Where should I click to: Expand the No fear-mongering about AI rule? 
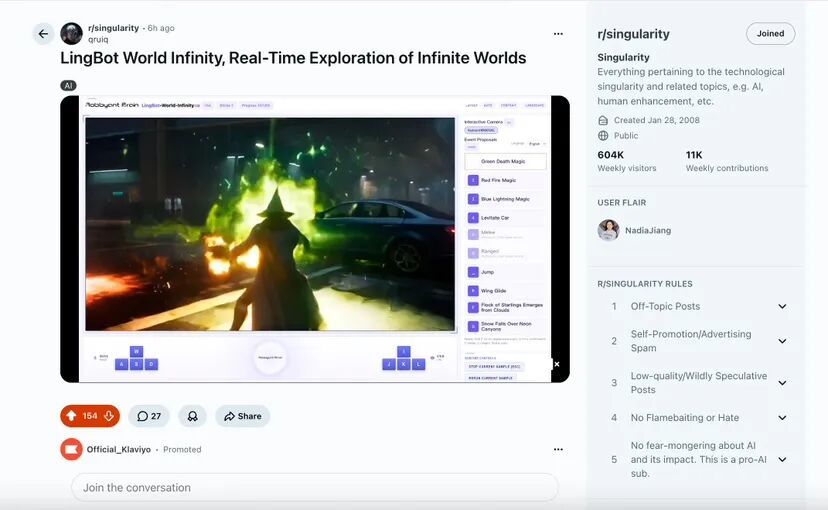click(782, 459)
